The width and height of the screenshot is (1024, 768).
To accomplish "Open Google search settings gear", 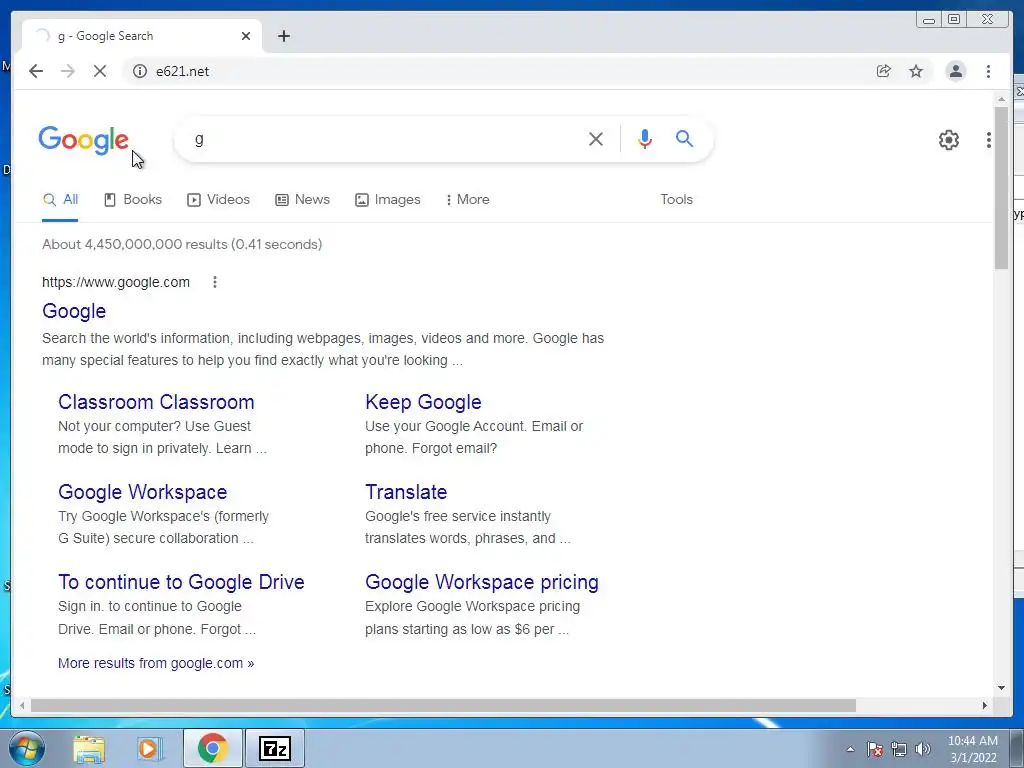I will pyautogui.click(x=948, y=140).
